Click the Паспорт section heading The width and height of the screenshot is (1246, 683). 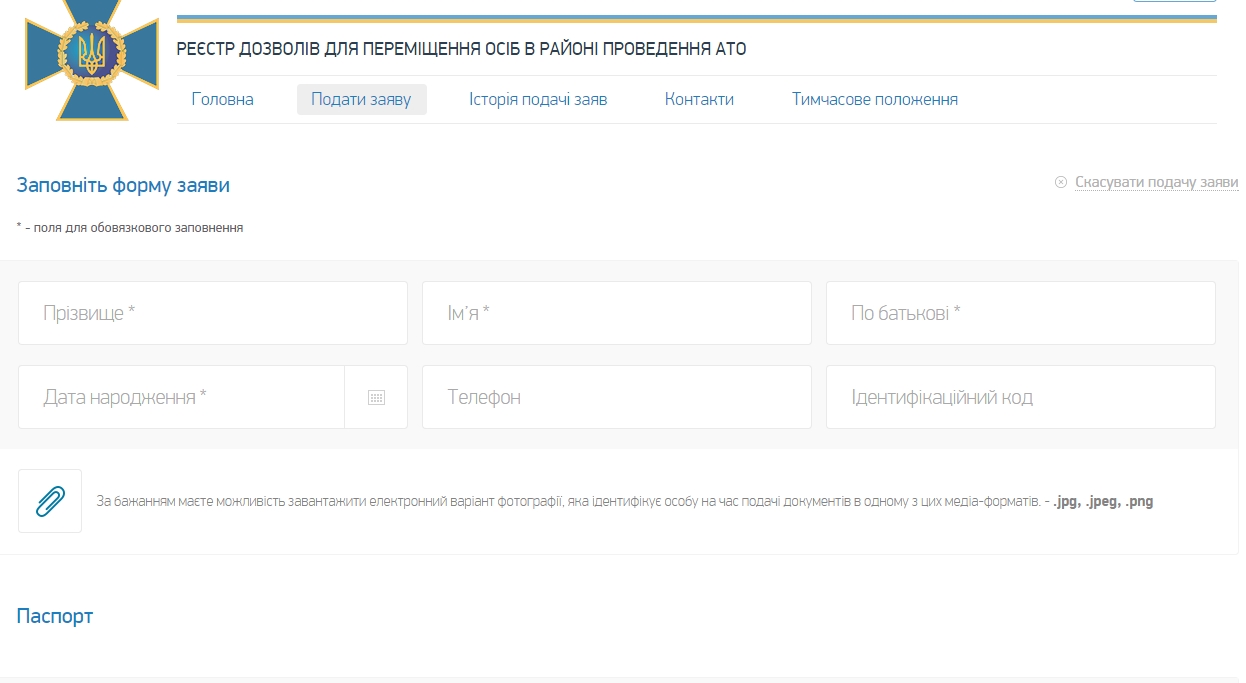55,616
